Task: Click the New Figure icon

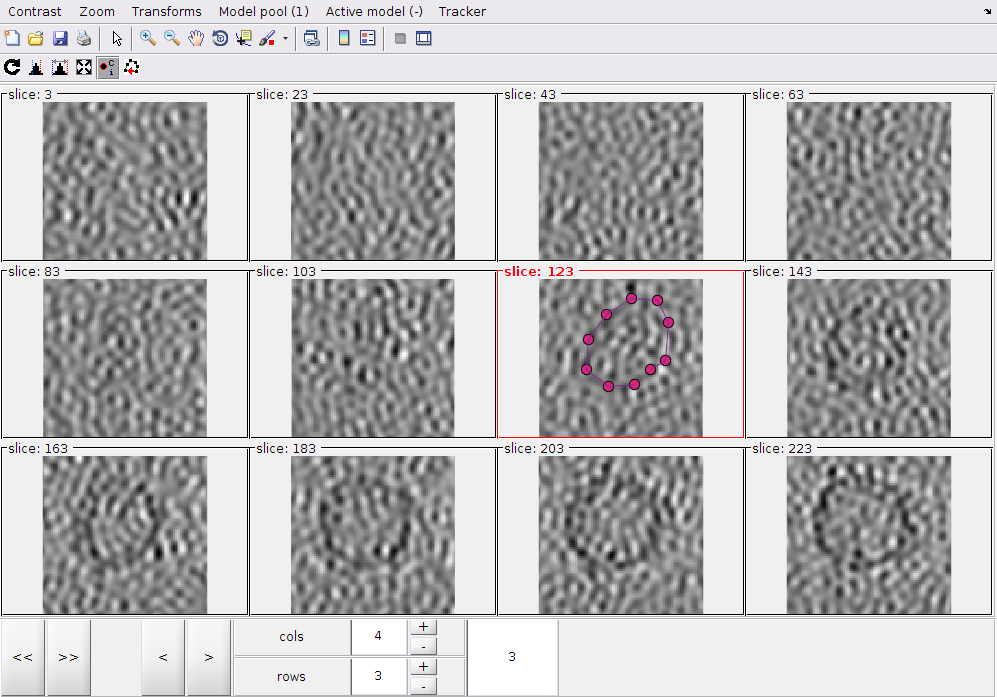Action: [x=12, y=38]
